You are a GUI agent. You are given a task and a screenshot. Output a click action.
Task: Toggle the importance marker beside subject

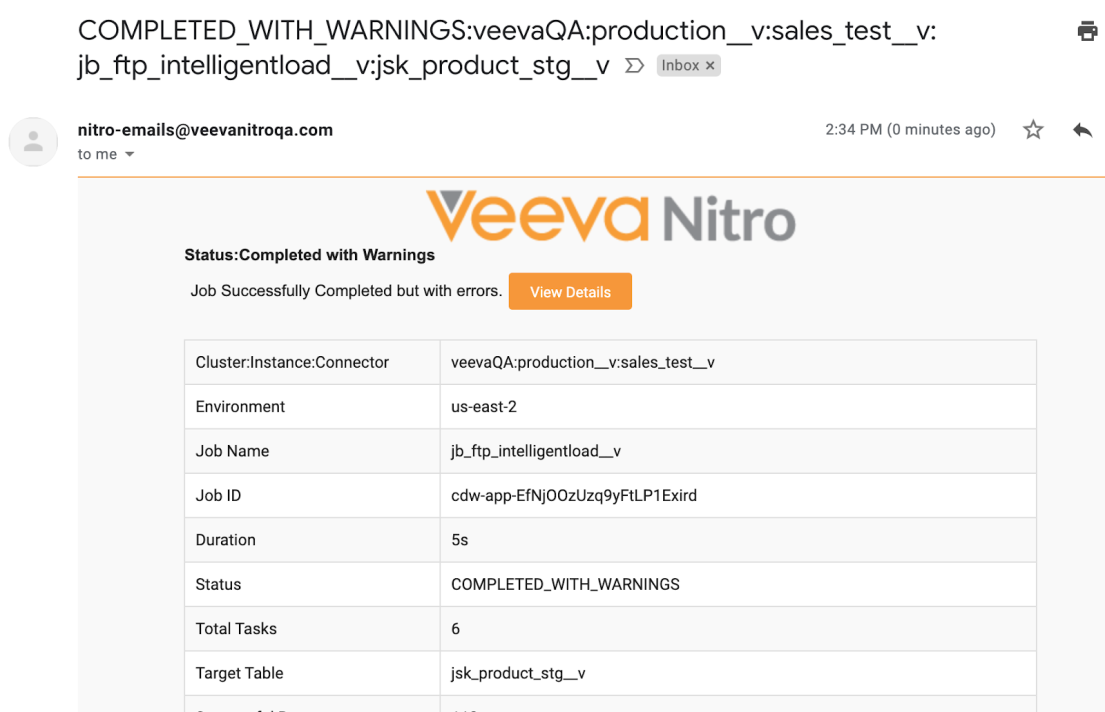634,66
